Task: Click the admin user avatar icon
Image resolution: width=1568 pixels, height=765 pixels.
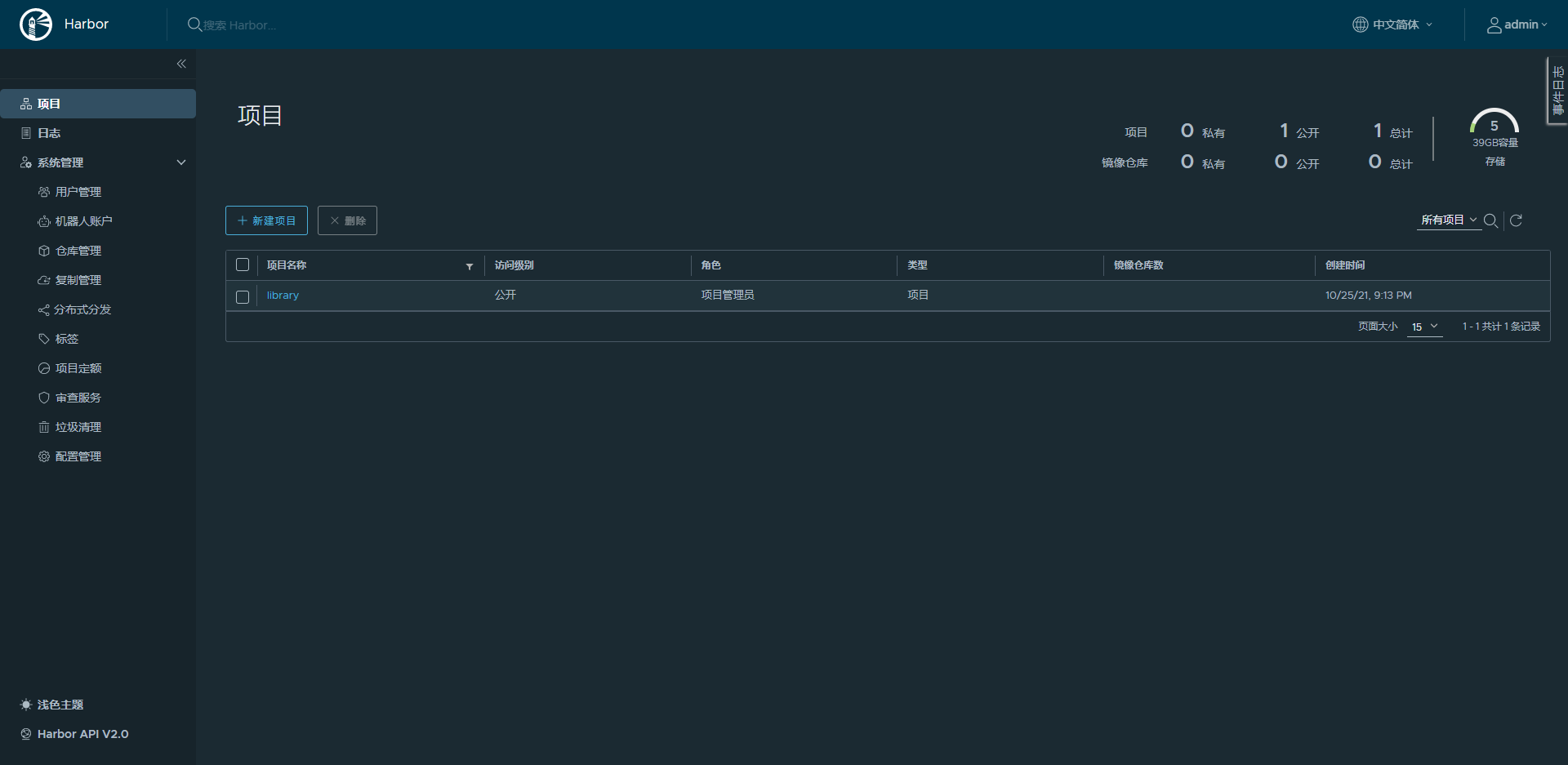Action: coord(1494,25)
